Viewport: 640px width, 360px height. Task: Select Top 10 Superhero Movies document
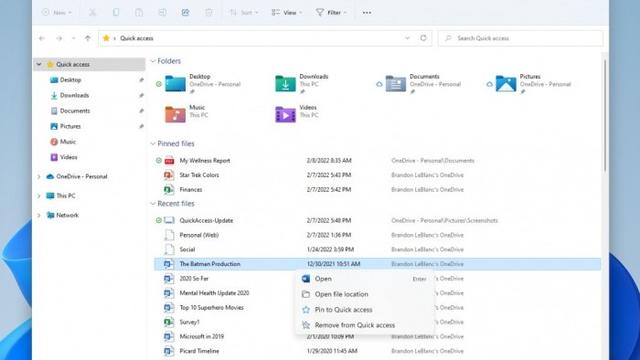point(211,308)
